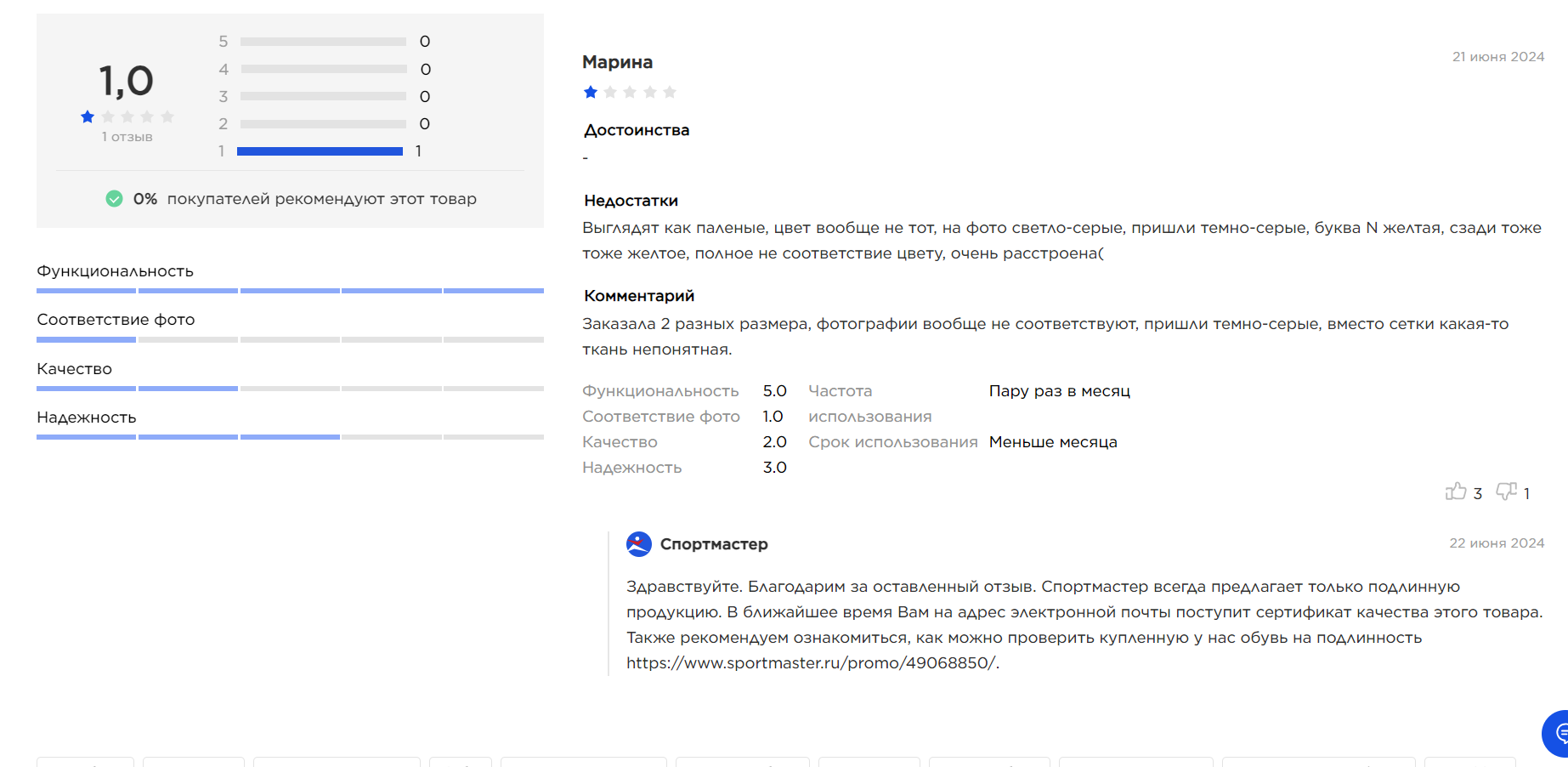The image size is (1568, 767).
Task: Click the thumbs up icon on Марина's review
Action: [1456, 491]
